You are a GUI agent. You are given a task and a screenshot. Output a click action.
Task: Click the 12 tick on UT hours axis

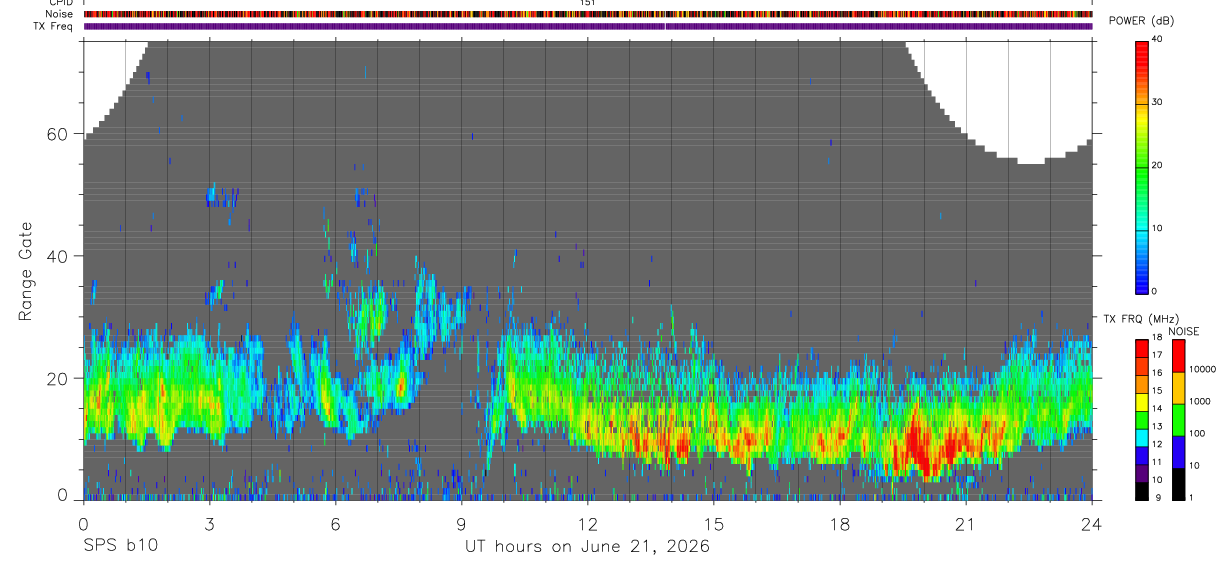coord(587,524)
